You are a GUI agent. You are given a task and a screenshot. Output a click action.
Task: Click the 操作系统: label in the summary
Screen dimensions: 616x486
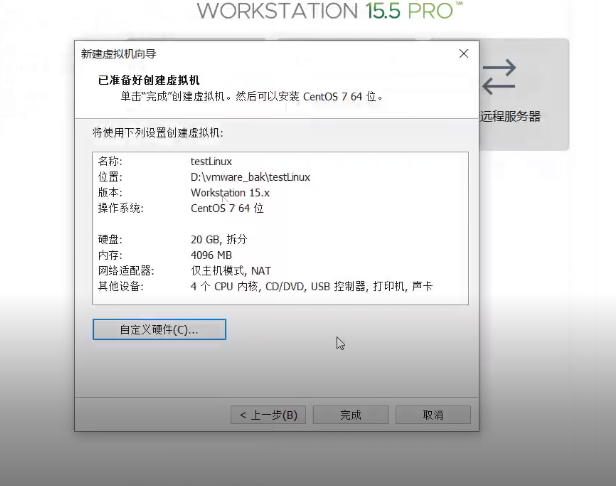pos(121,208)
